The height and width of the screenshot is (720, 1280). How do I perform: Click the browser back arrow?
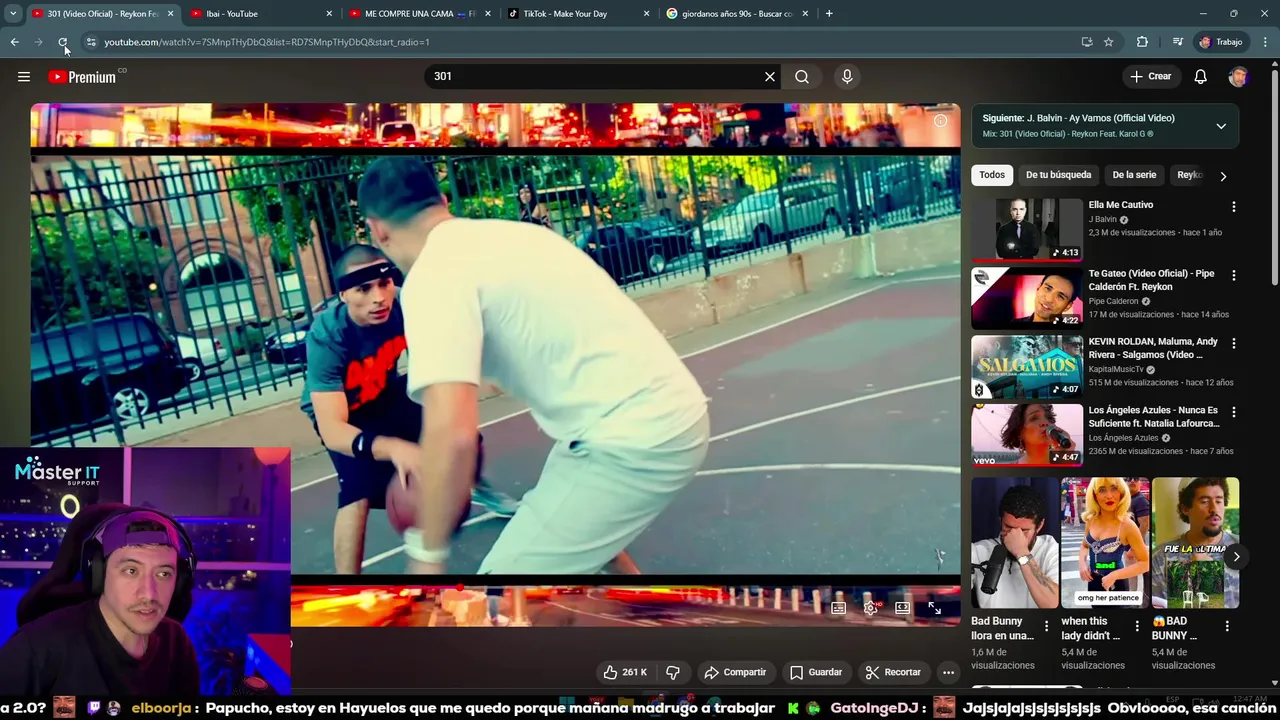pos(15,42)
